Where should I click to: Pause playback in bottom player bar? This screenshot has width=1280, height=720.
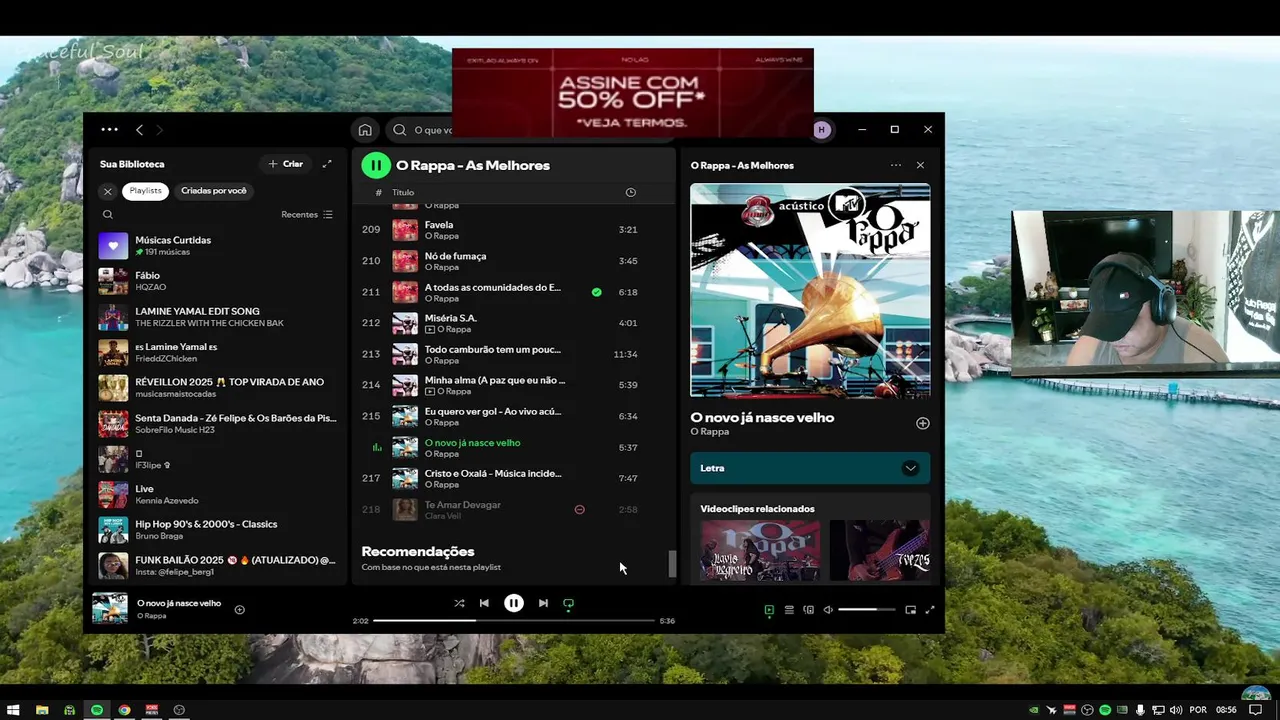pos(513,603)
